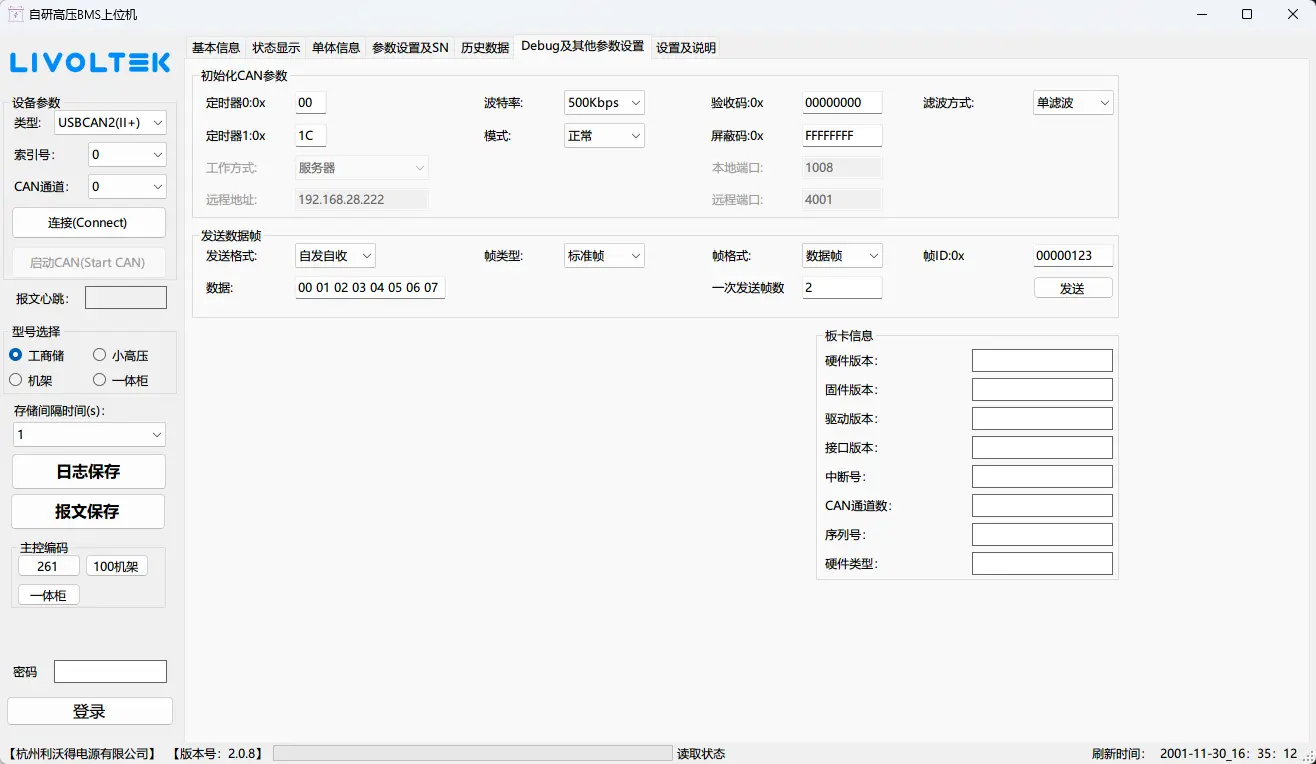1316x764 pixels.
Task: Click the 一体柜 master code button
Action: tap(48, 595)
